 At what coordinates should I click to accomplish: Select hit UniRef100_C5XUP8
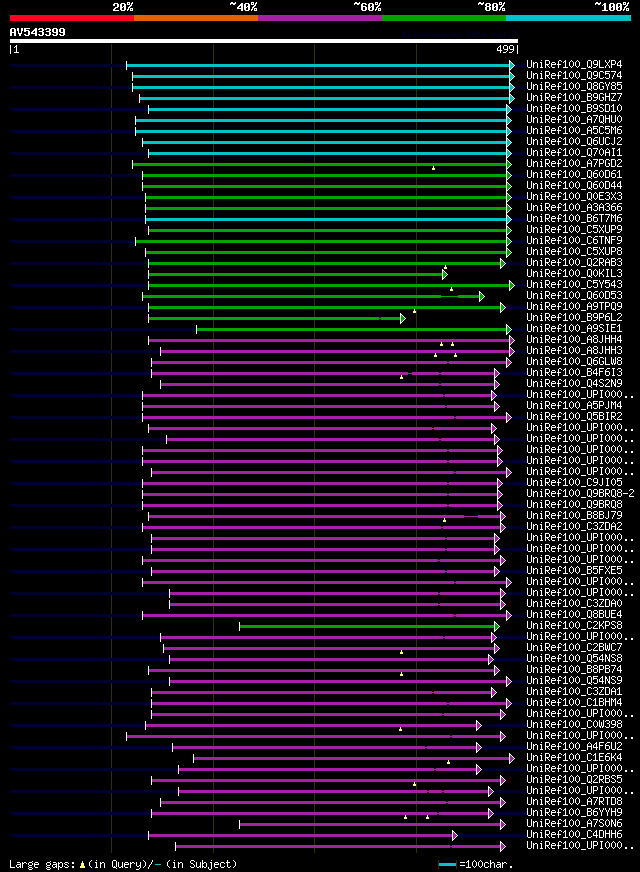(x=574, y=251)
